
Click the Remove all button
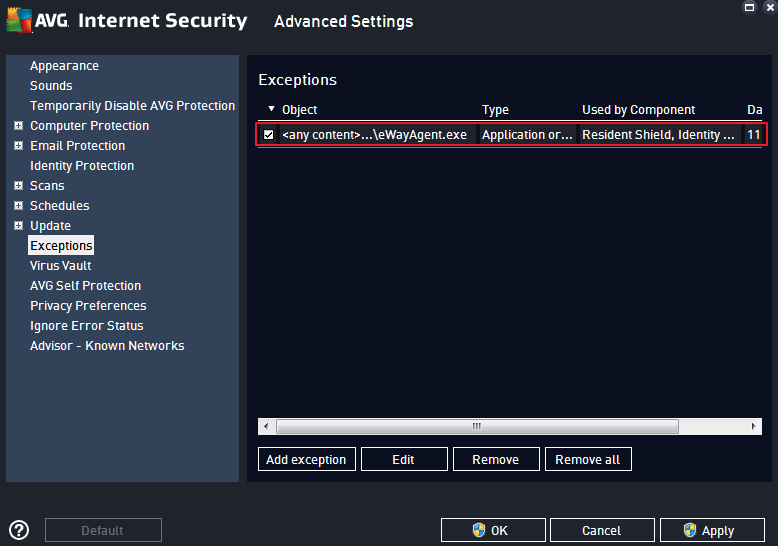(588, 460)
